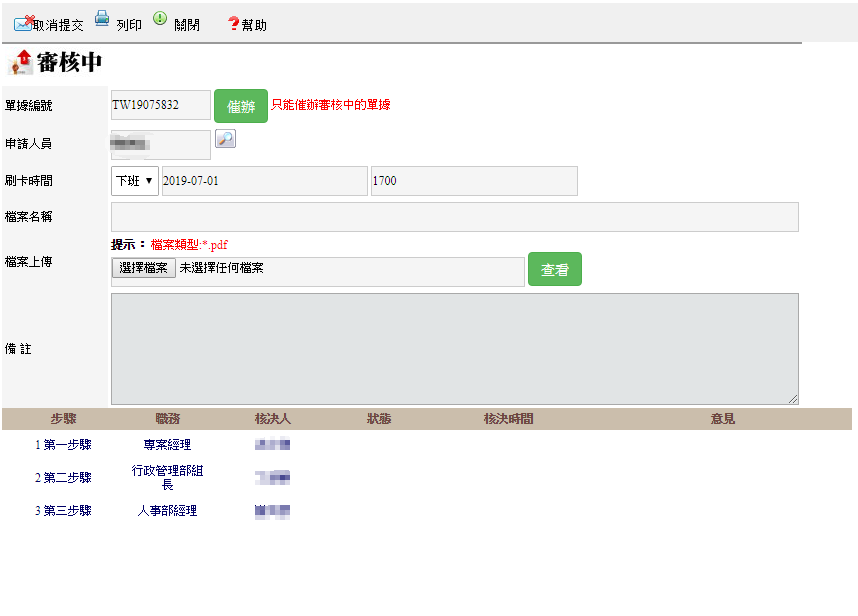Click the punch time field 1700
858x616 pixels.
click(x=473, y=181)
